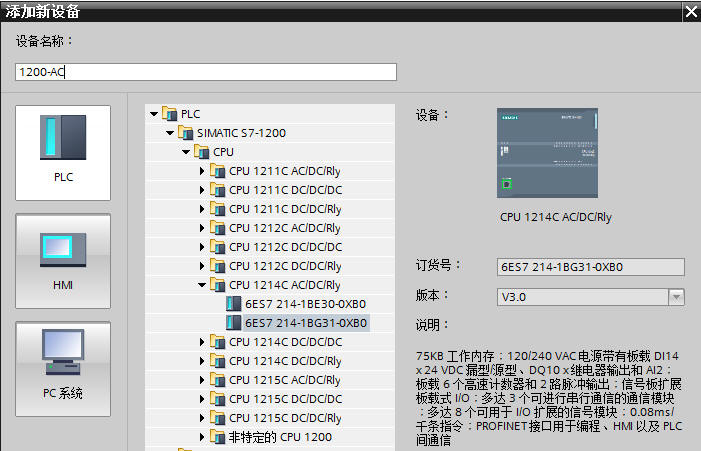Click folder icon of CPU 1211C DC/DC/Rly

(x=218, y=209)
